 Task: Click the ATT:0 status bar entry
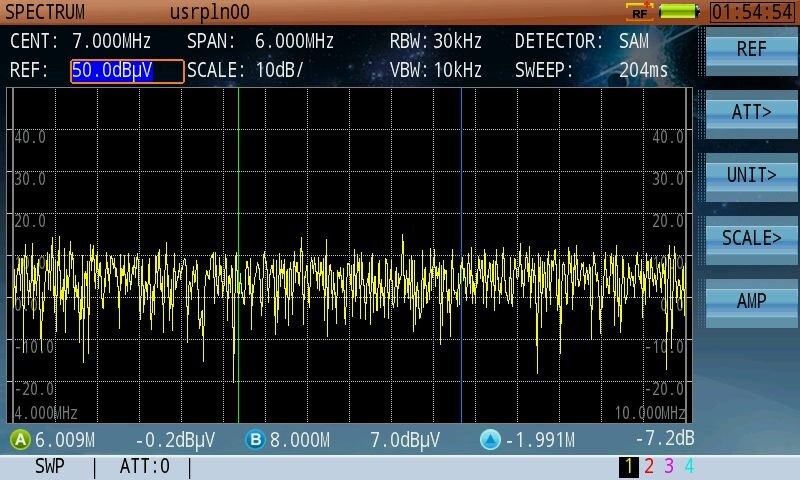coord(144,466)
